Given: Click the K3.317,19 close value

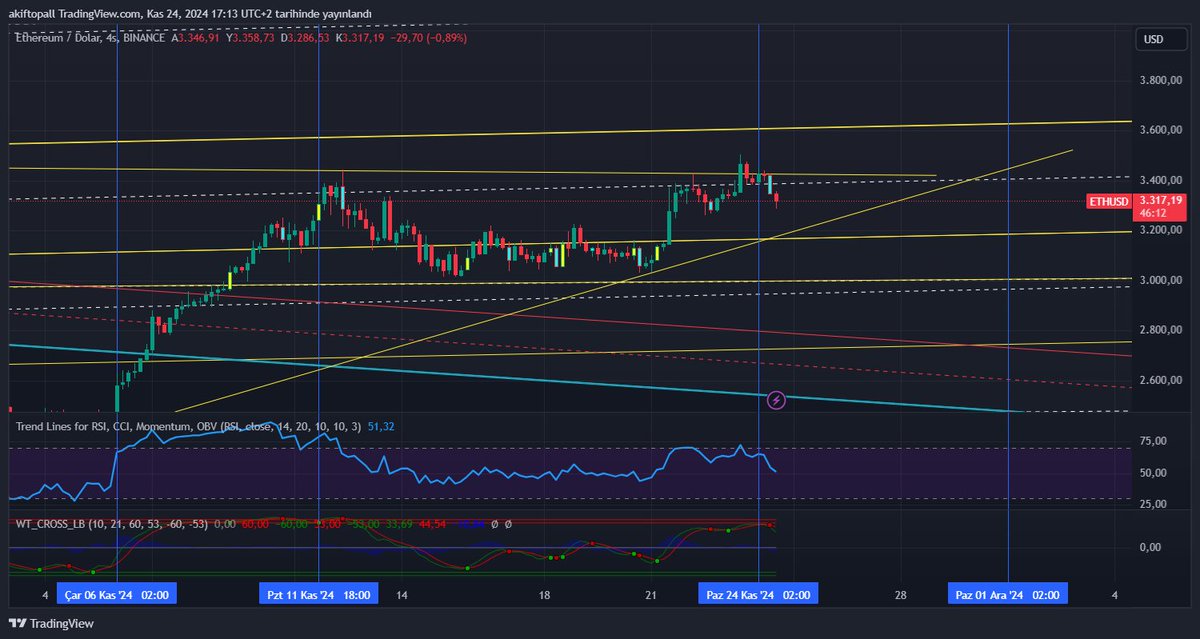Looking at the screenshot, I should pyautogui.click(x=359, y=38).
